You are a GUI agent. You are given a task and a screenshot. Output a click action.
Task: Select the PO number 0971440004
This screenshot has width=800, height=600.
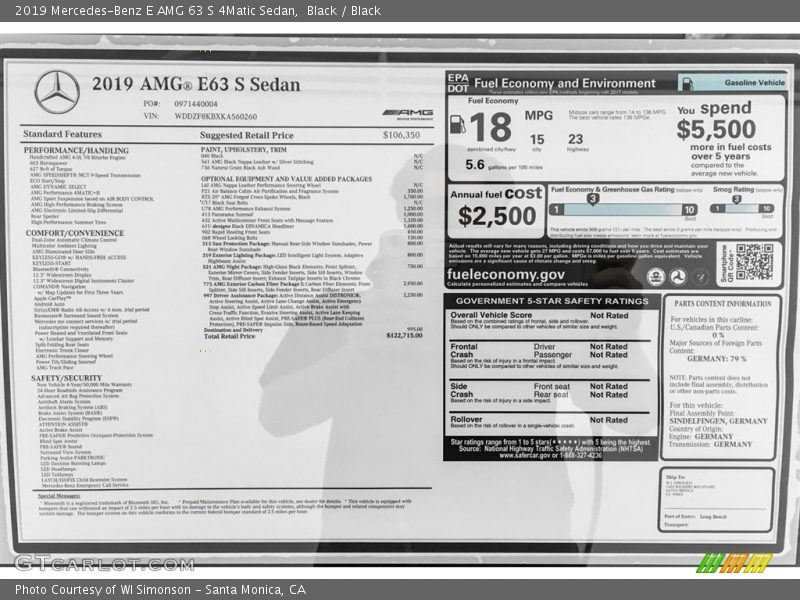196,104
